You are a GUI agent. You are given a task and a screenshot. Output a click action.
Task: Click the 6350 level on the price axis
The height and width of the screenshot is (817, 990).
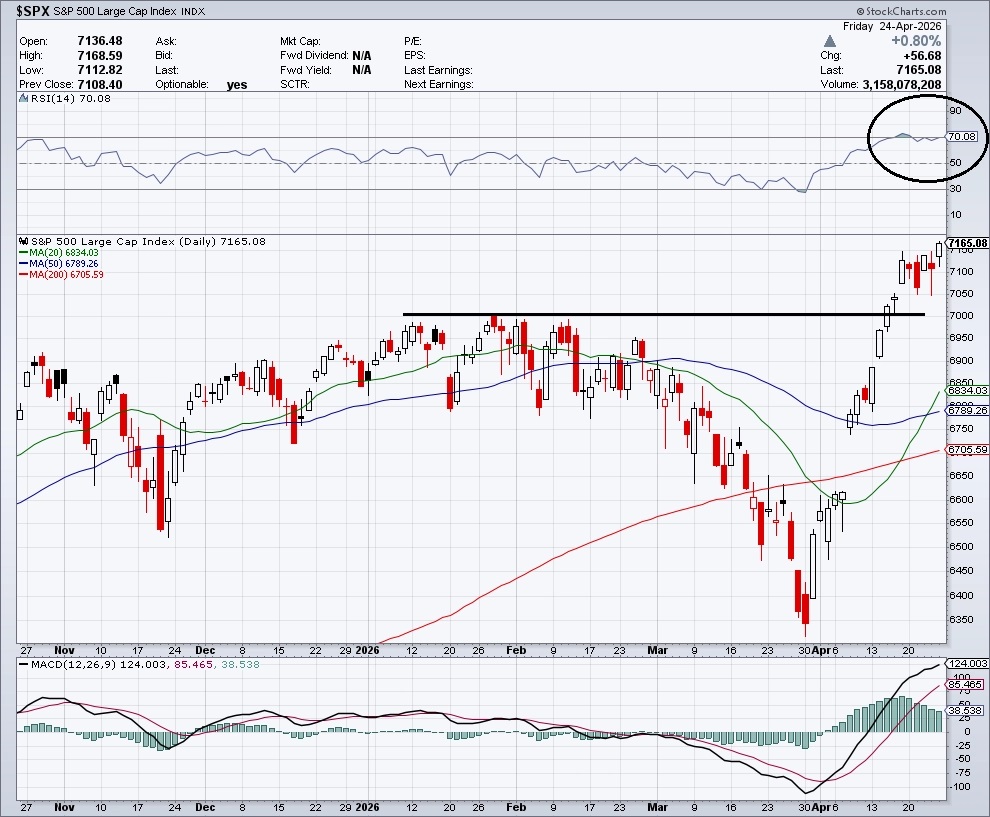coord(961,619)
